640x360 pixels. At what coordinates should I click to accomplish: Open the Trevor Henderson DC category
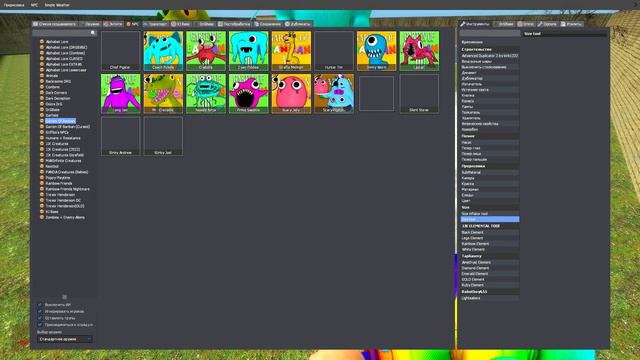[63, 200]
